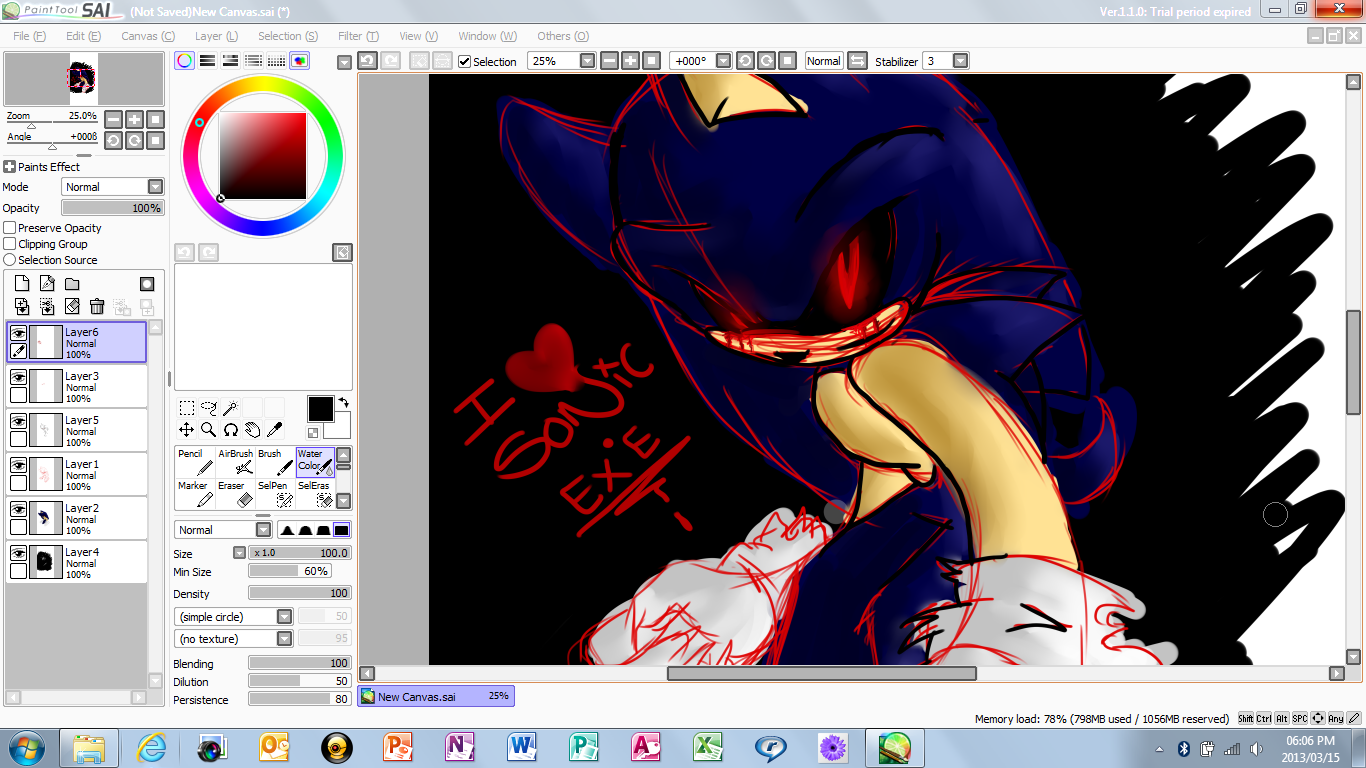Open the Edit menu

(83, 36)
